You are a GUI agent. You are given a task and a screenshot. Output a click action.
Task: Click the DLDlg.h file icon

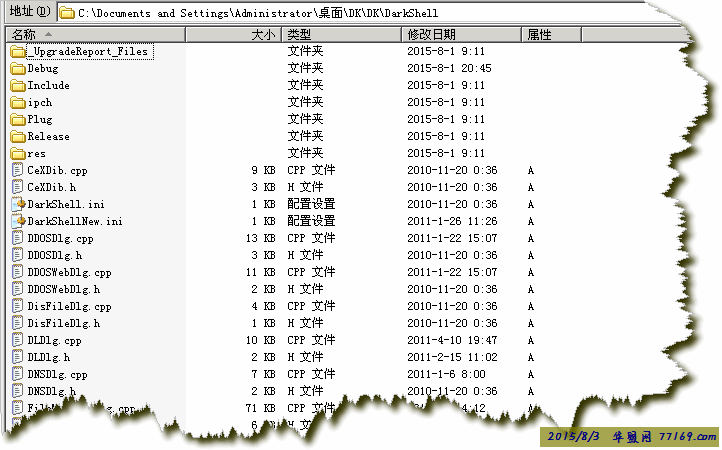pos(17,358)
